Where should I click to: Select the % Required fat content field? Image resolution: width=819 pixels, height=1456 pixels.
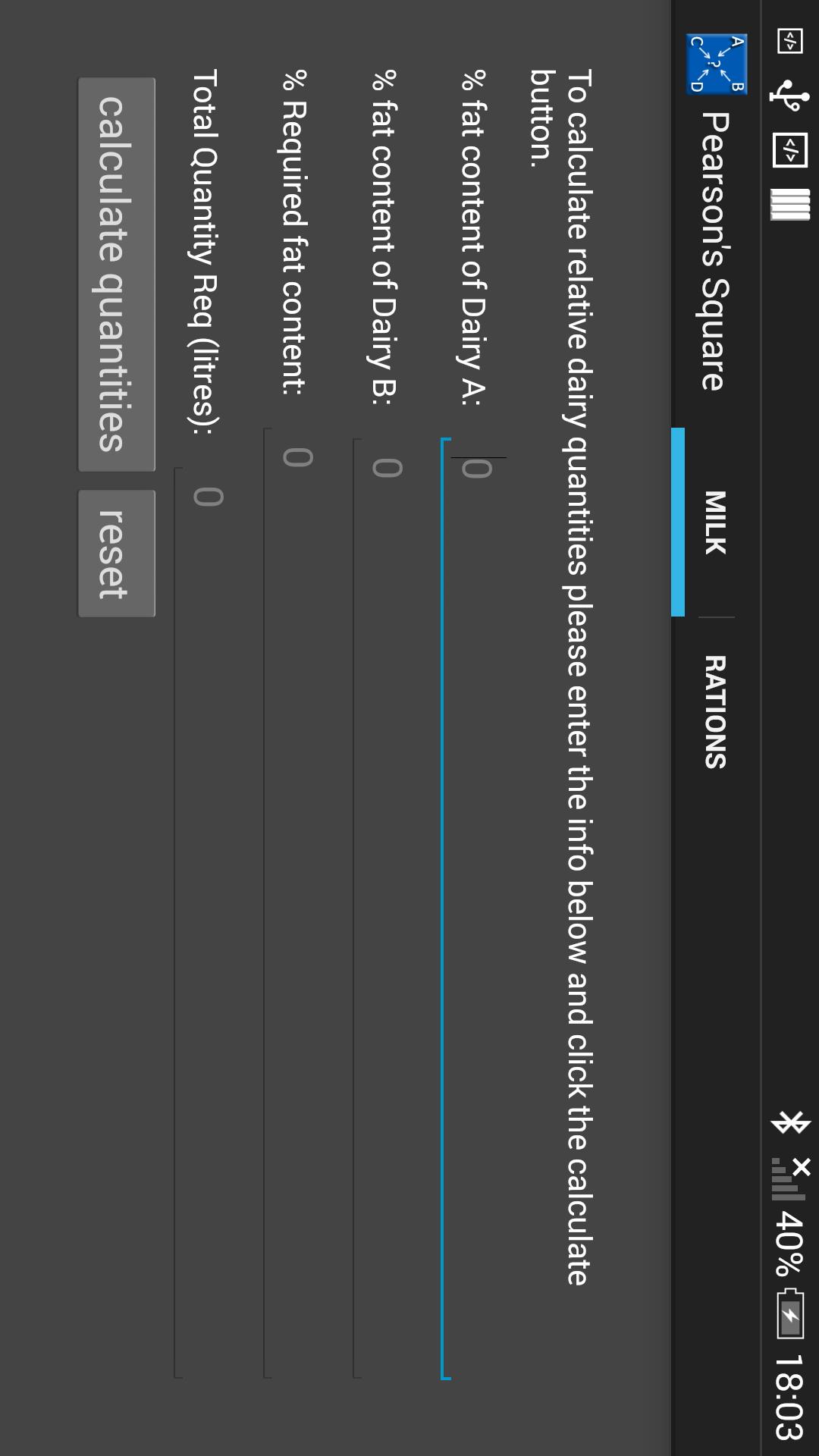pos(296,903)
